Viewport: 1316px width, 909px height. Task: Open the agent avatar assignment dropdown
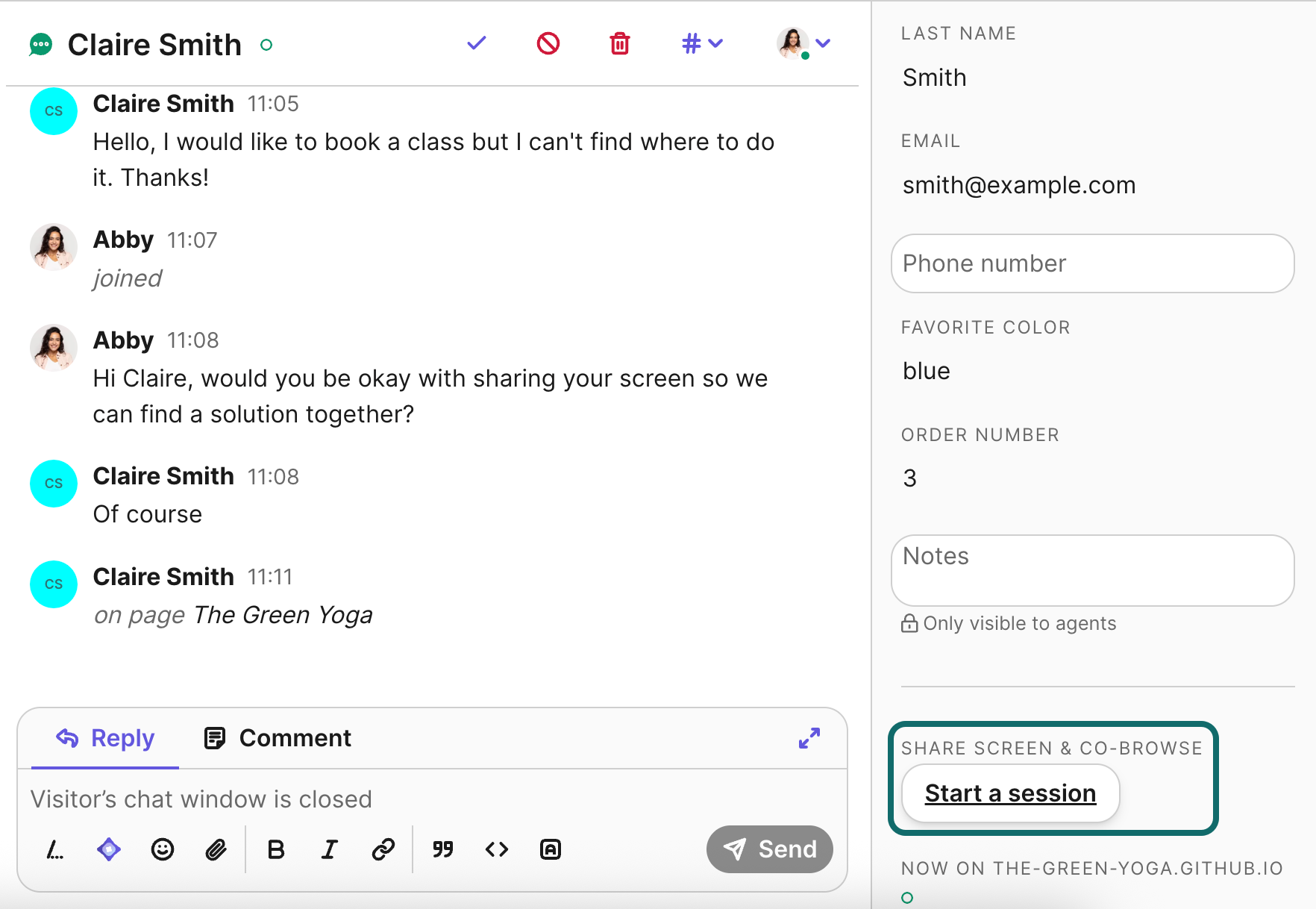click(803, 43)
